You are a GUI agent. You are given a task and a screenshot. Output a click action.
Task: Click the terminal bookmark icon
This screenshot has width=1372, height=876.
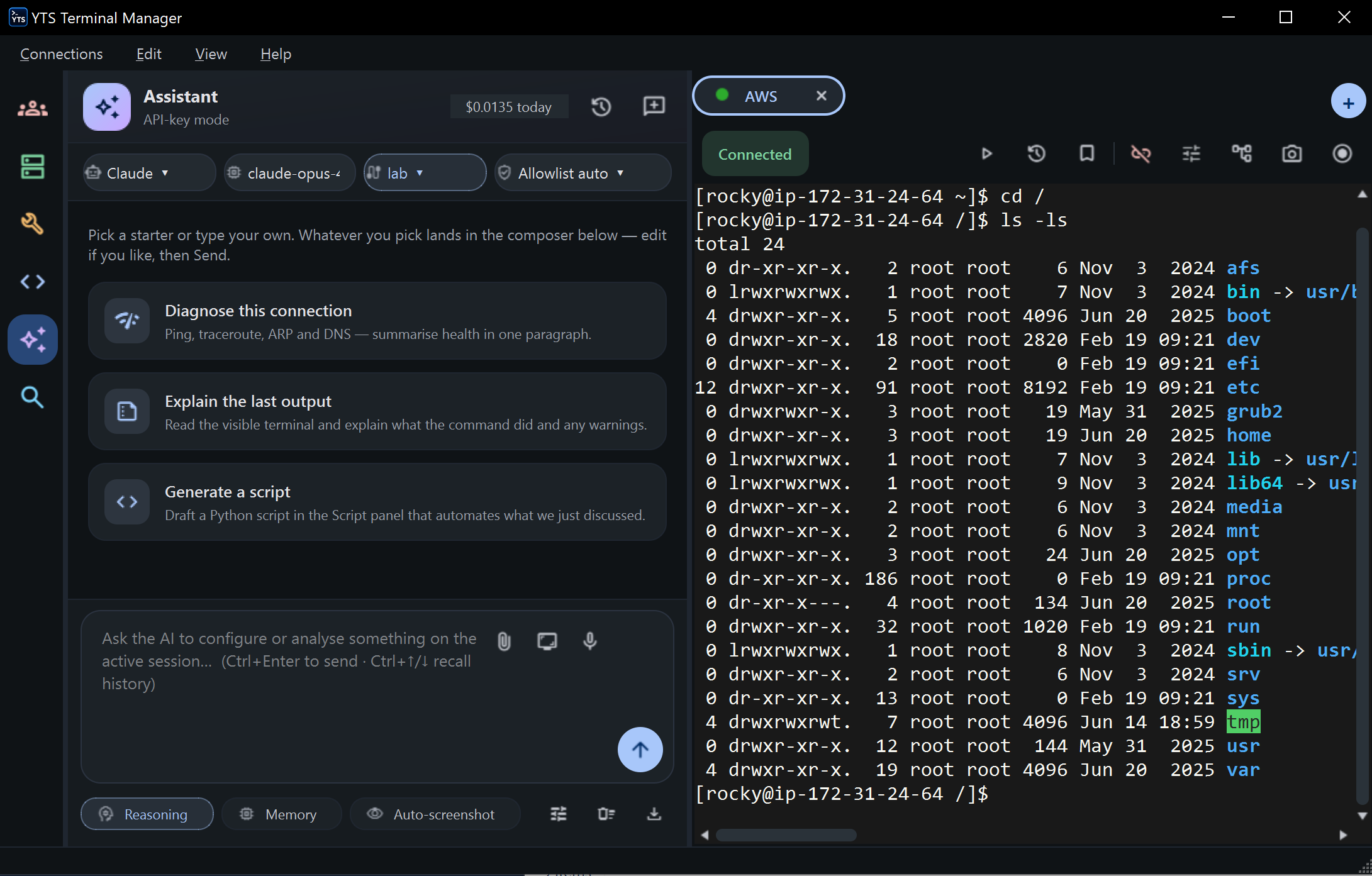pyautogui.click(x=1087, y=153)
